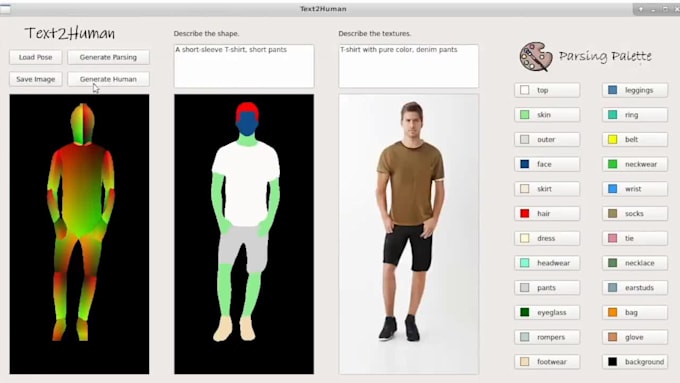This screenshot has width=680, height=383.
Task: Click the Load Pose button
Action: tap(36, 57)
